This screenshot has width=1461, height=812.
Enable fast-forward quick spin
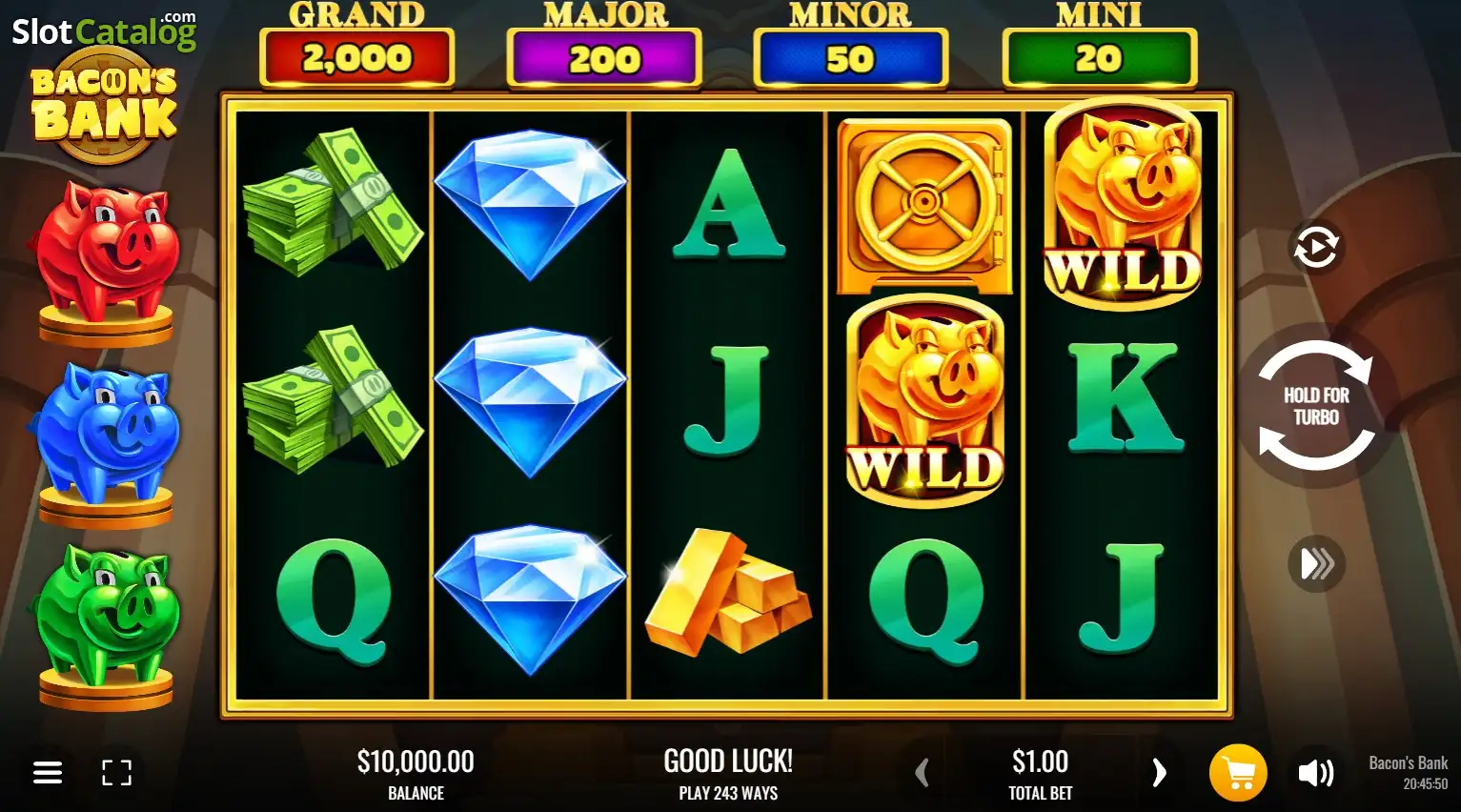coord(1316,564)
